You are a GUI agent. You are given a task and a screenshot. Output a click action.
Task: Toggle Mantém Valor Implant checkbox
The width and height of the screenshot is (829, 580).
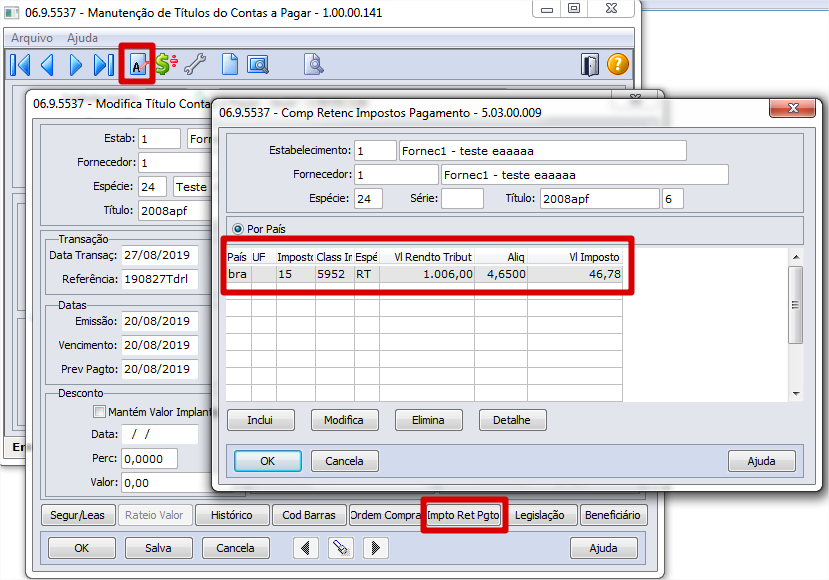coord(99,411)
